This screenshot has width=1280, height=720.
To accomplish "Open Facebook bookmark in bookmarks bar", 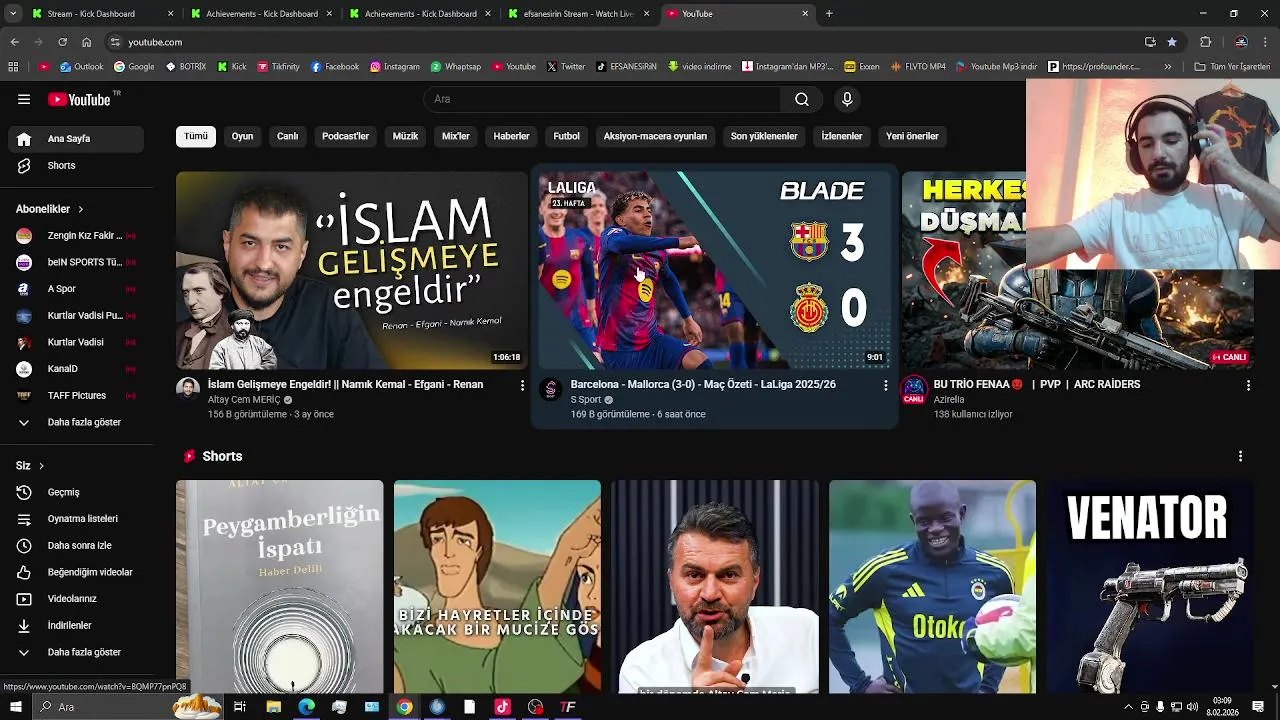I will [335, 67].
